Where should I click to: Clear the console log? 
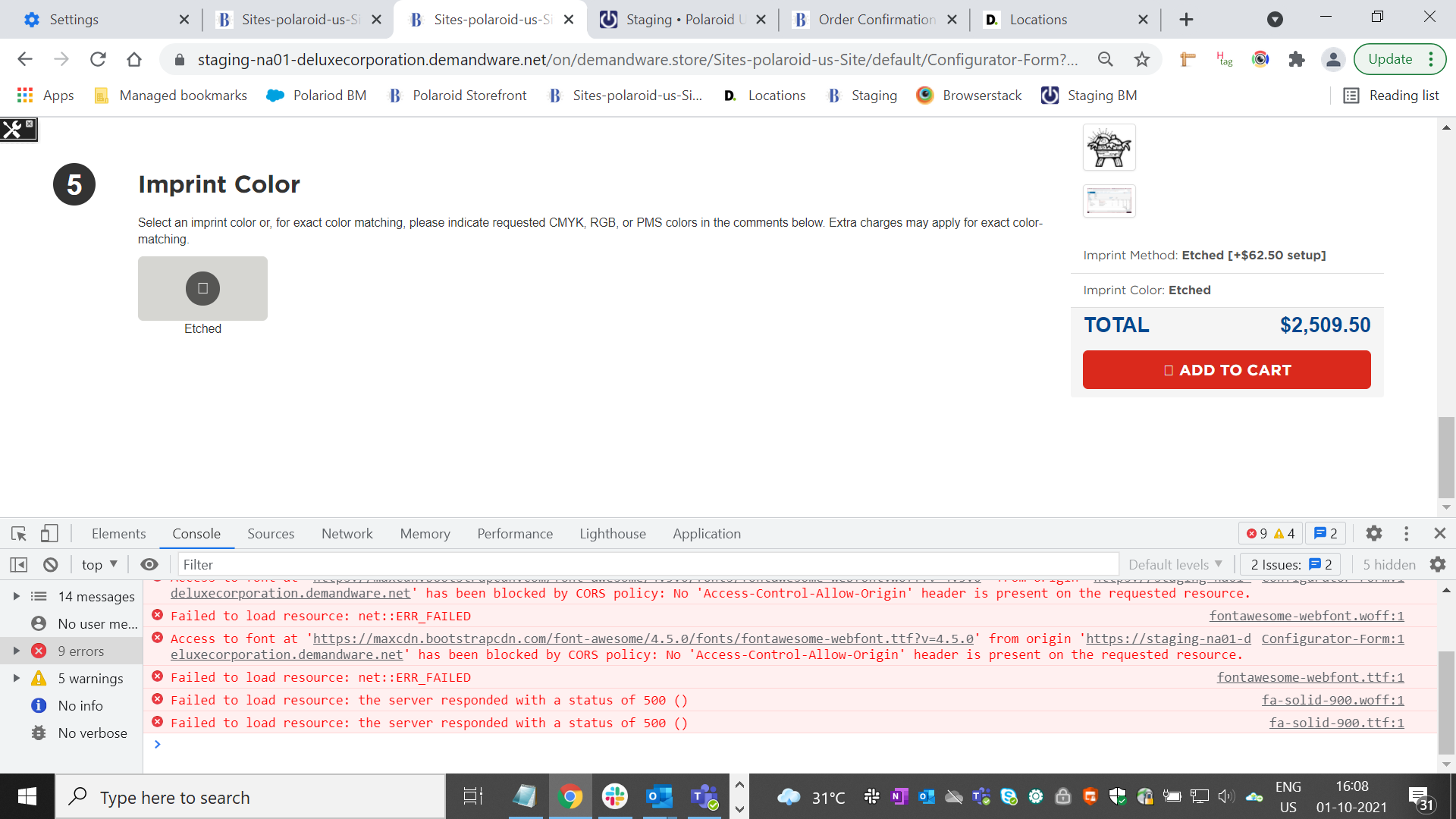pyautogui.click(x=51, y=565)
